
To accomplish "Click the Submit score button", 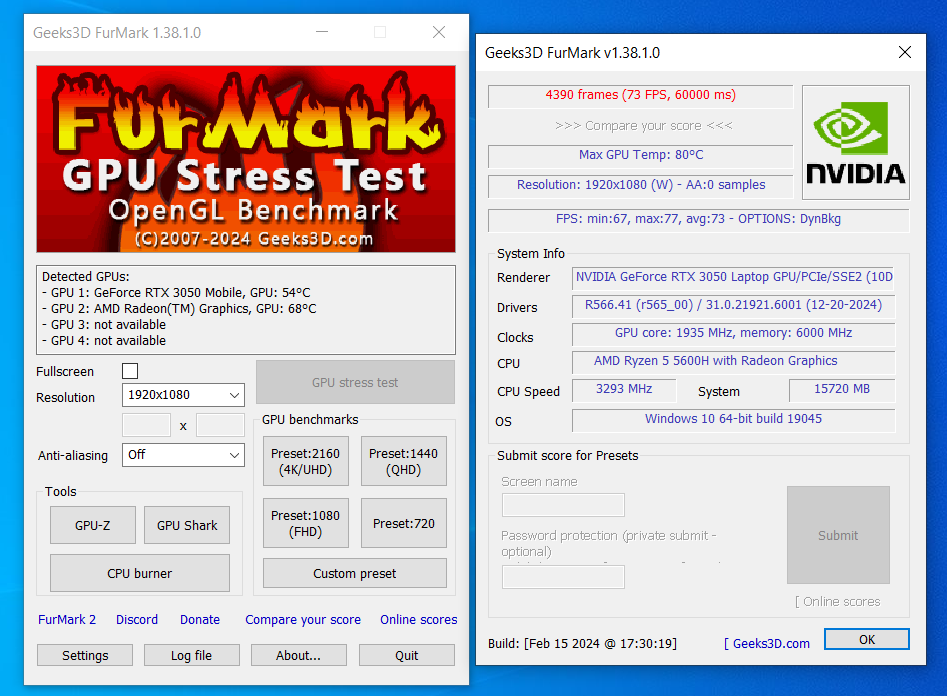I will 838,535.
